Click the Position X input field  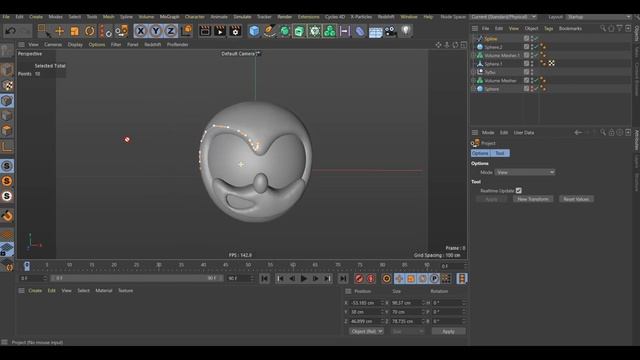pyautogui.click(x=366, y=303)
